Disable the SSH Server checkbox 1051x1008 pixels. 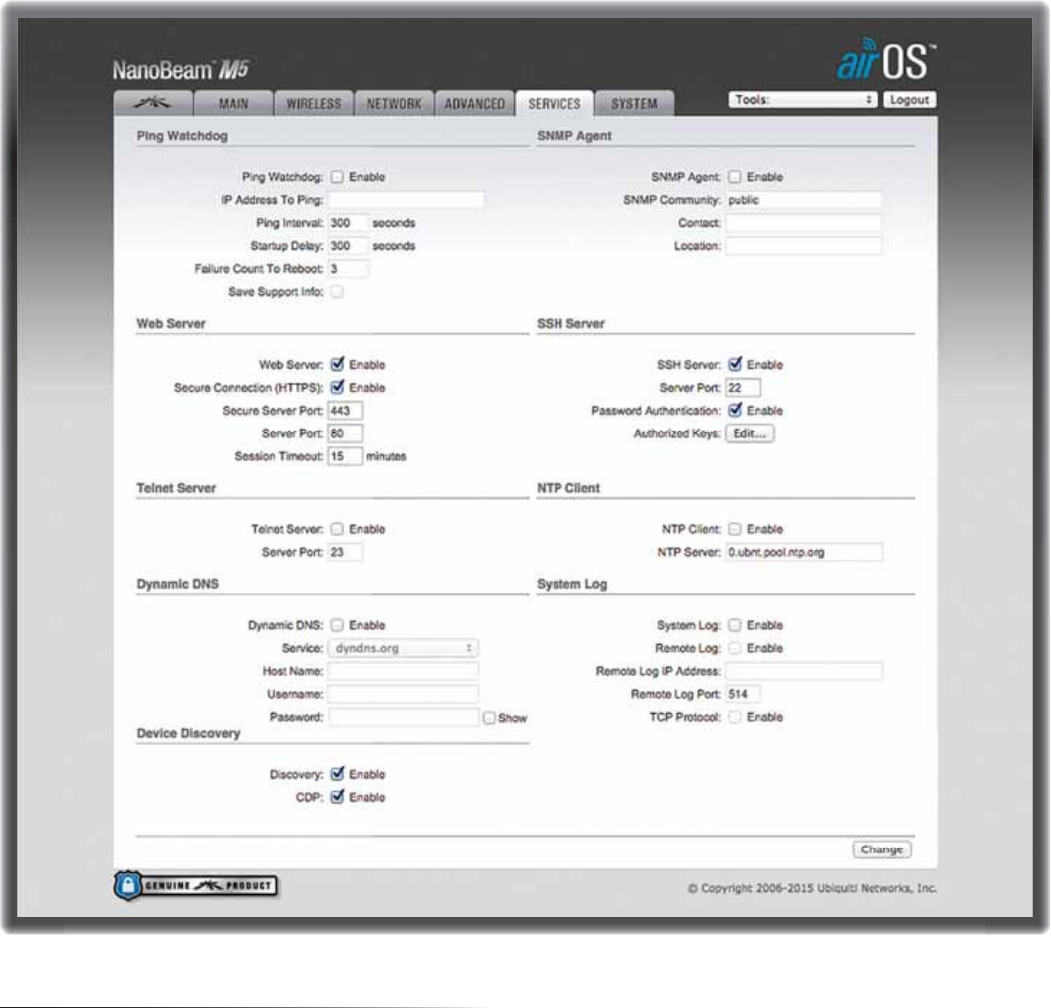coord(735,364)
